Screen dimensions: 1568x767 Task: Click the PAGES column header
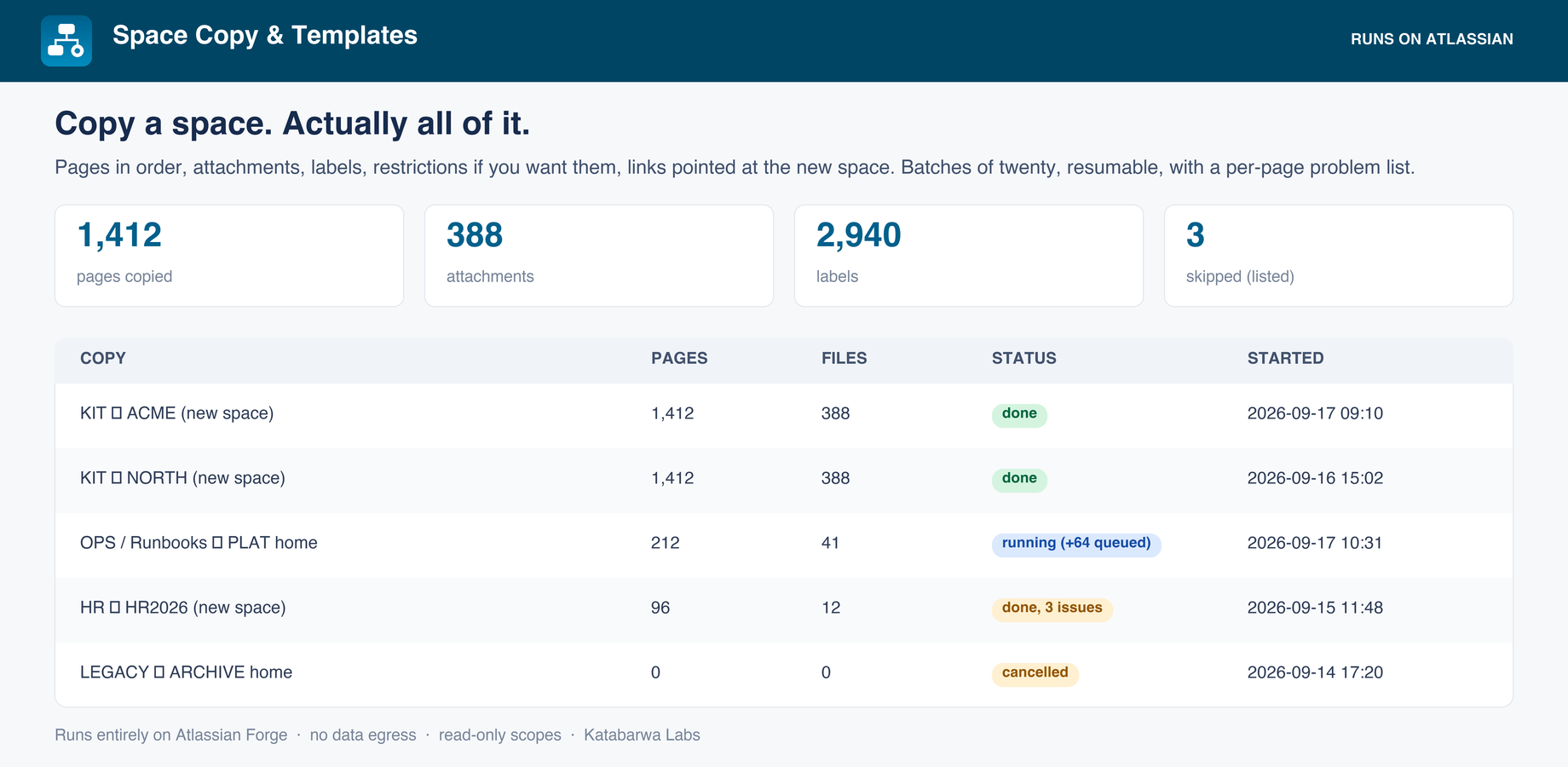click(679, 359)
